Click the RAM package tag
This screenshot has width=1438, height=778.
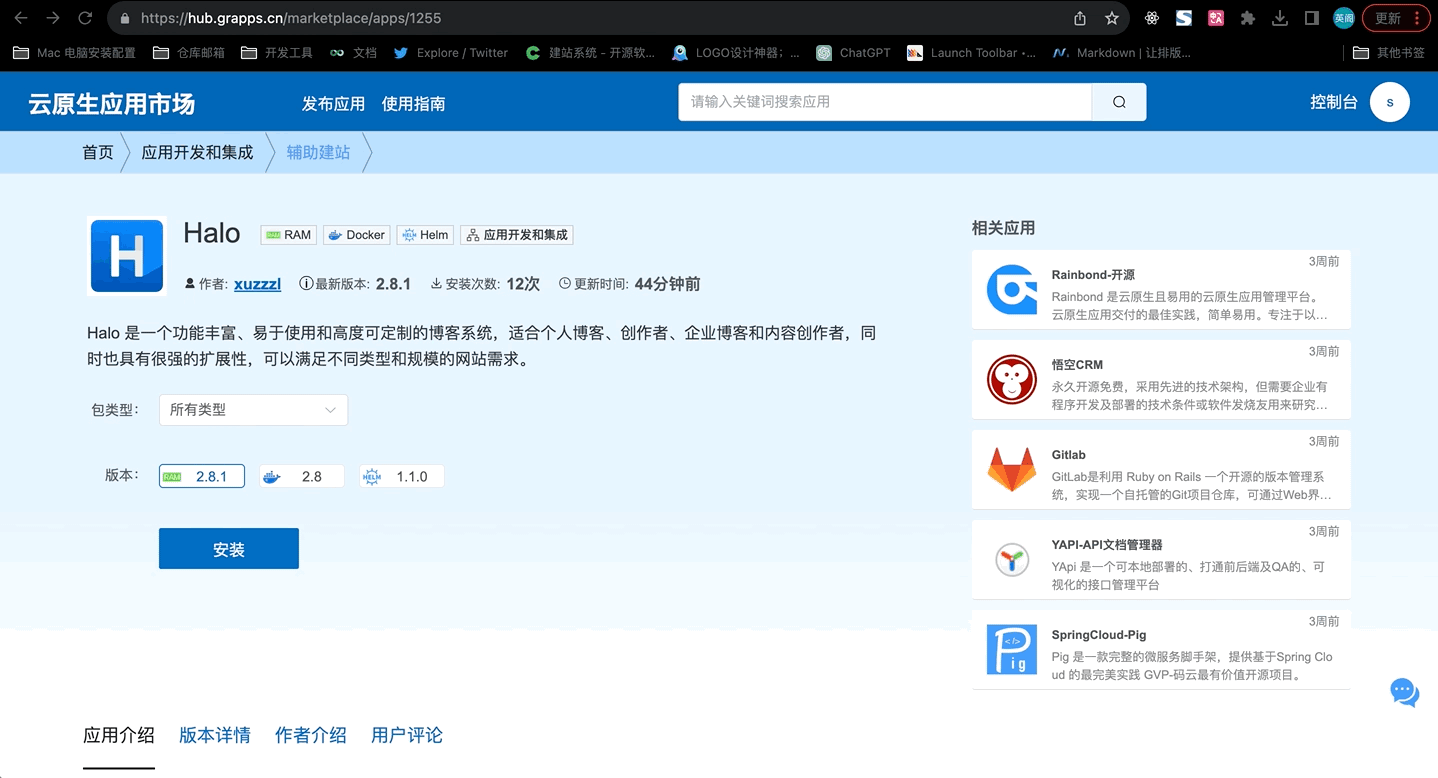[x=288, y=235]
